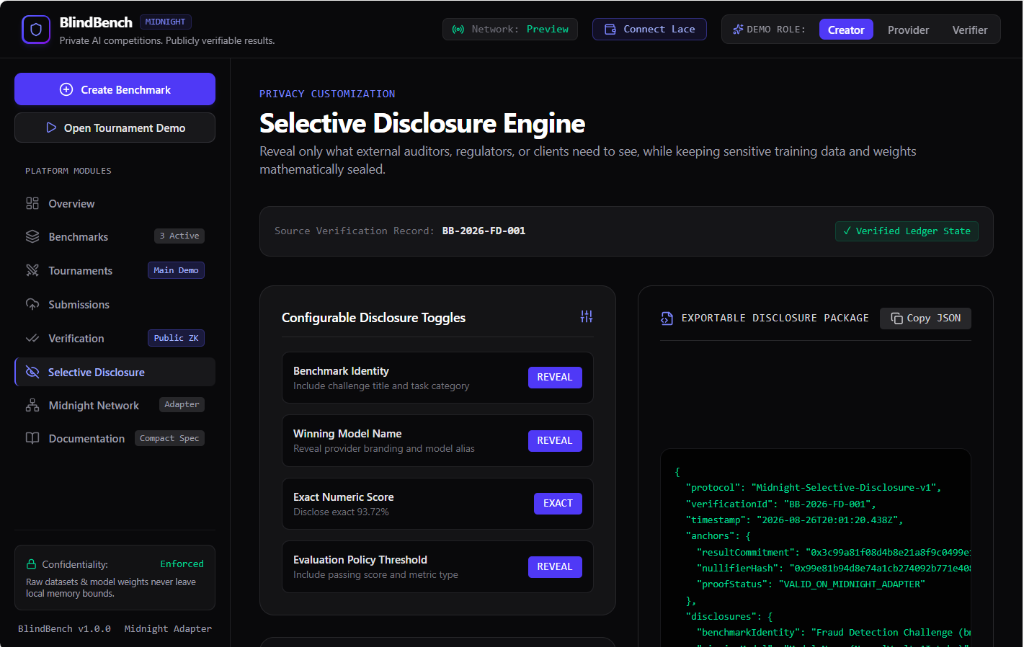Click the record ID BB-2026-FD-001

[x=483, y=230]
